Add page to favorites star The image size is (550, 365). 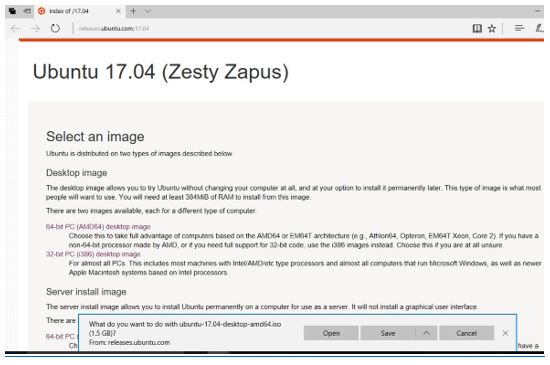492,28
